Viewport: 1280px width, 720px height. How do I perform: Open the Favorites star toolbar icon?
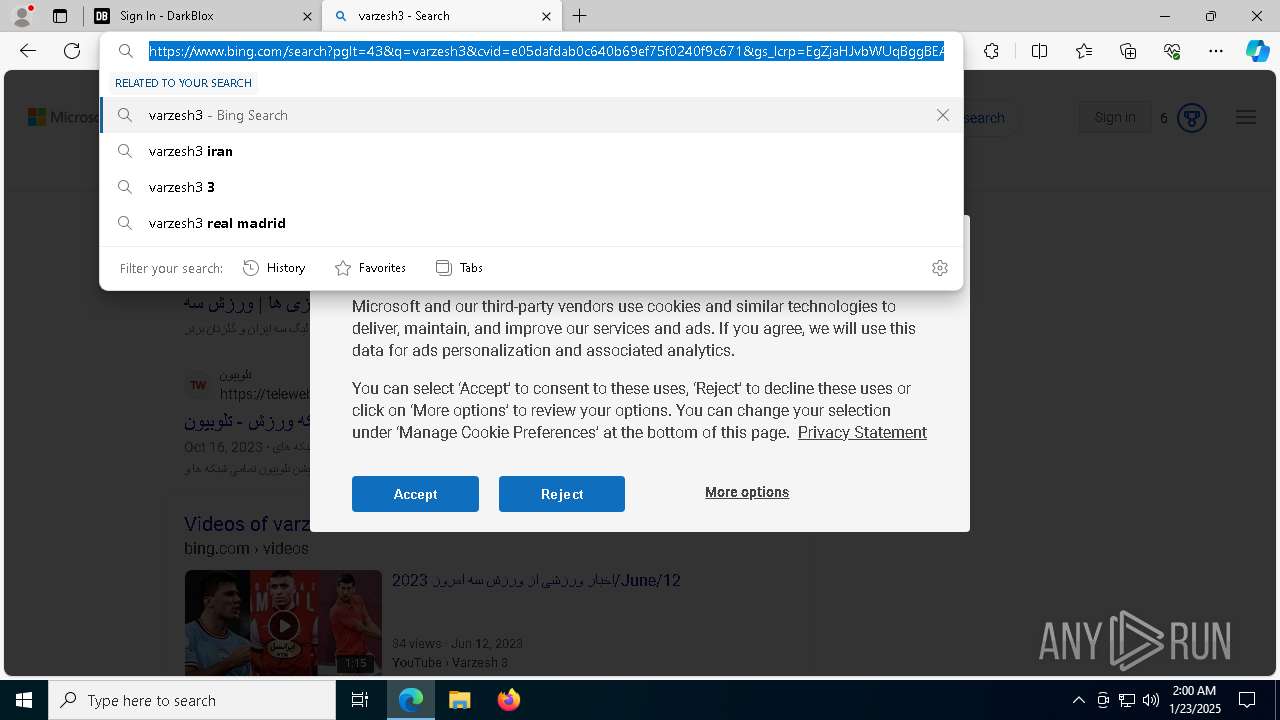(x=1084, y=51)
